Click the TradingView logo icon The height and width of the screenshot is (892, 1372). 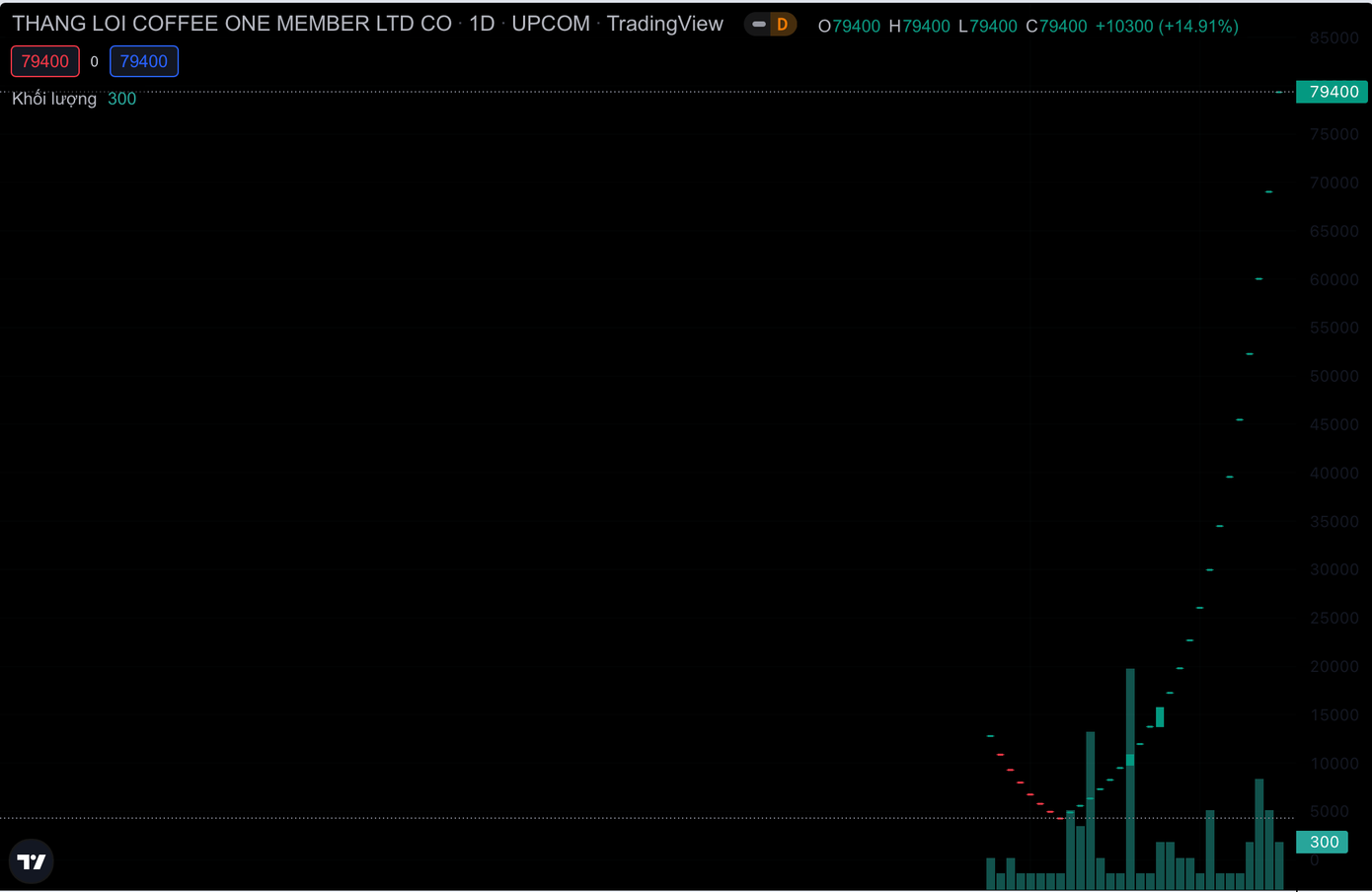point(32,861)
